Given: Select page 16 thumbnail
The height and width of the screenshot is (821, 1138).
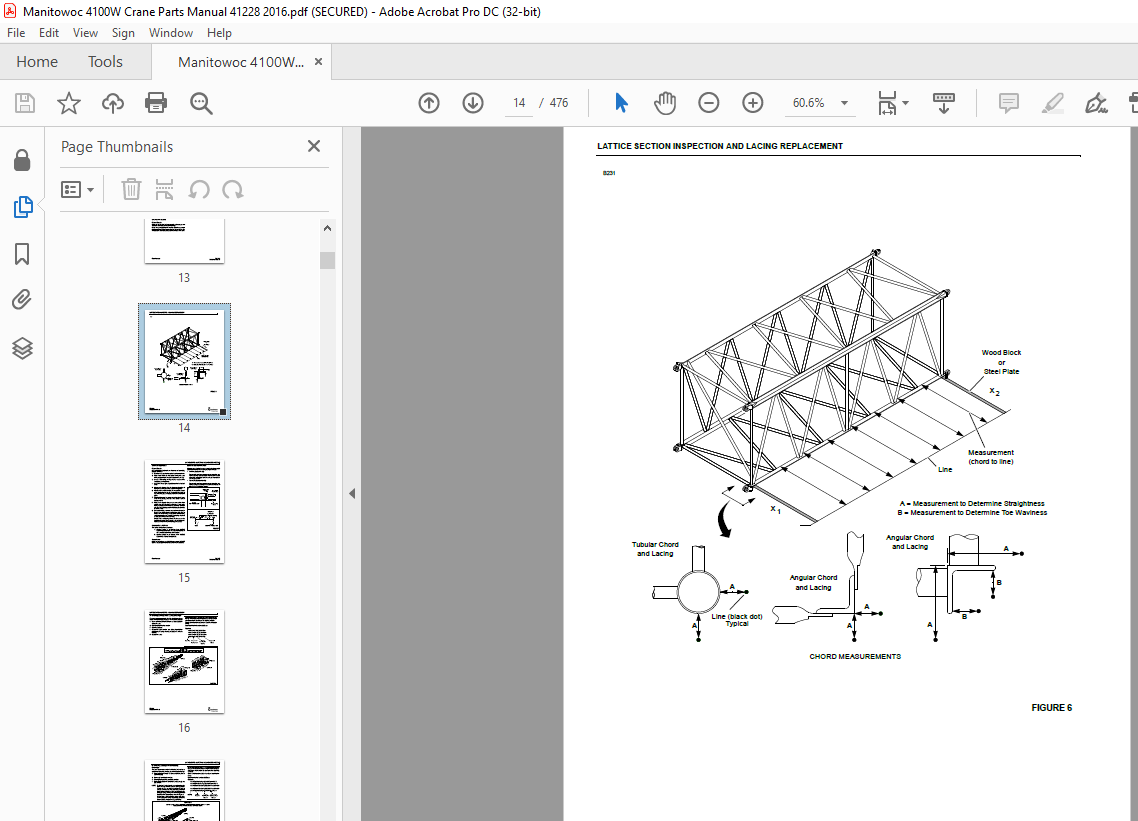Looking at the screenshot, I should click(184, 661).
